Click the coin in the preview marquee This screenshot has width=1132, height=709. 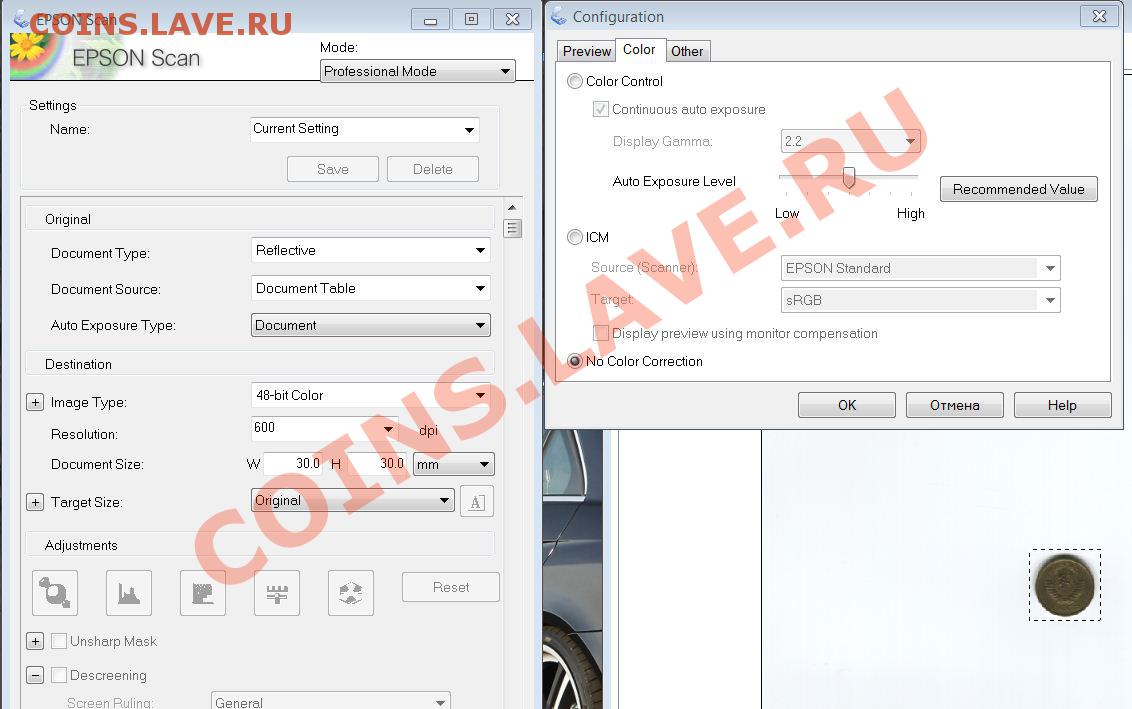[1064, 584]
